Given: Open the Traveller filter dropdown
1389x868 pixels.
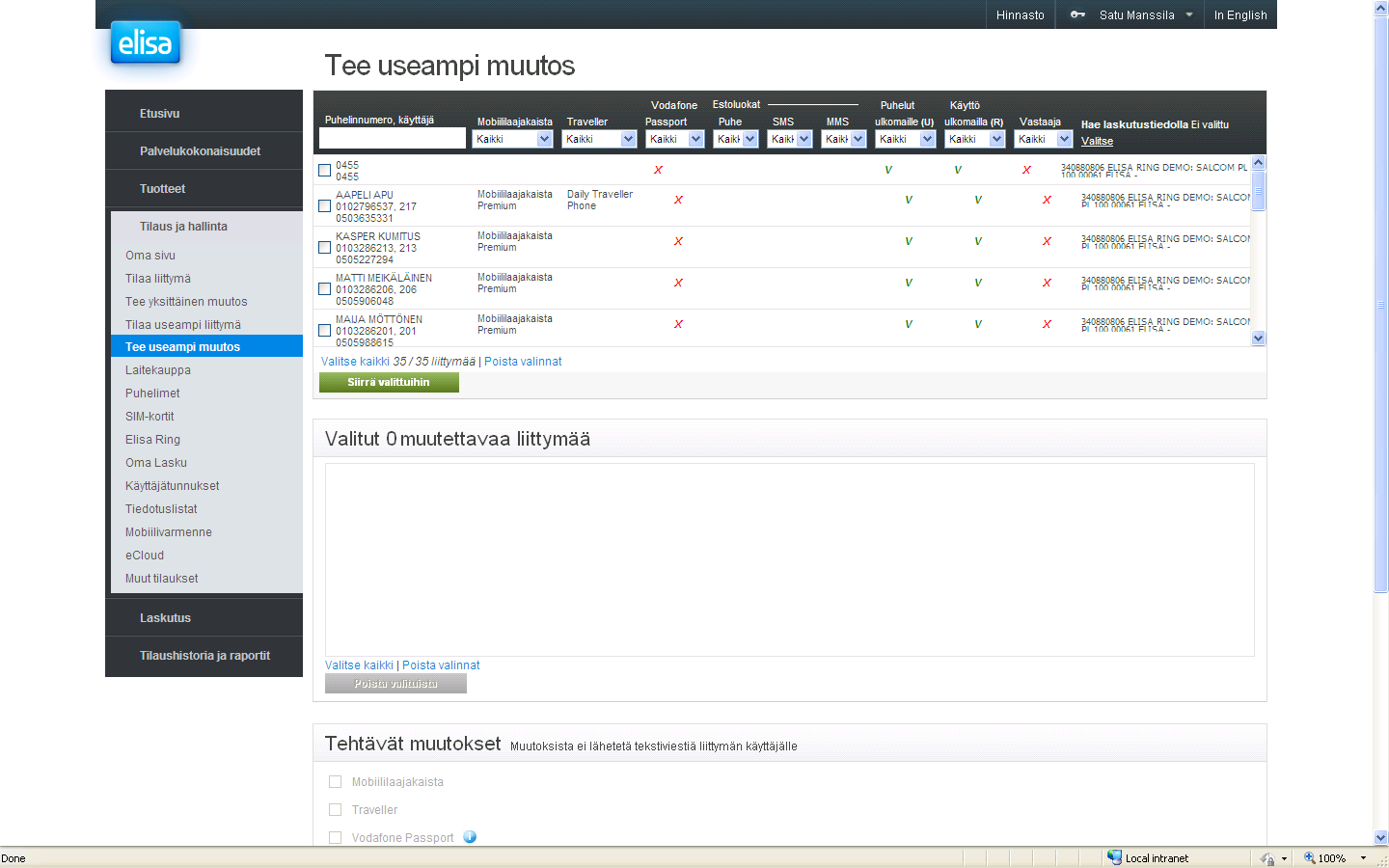Looking at the screenshot, I should pyautogui.click(x=600, y=139).
